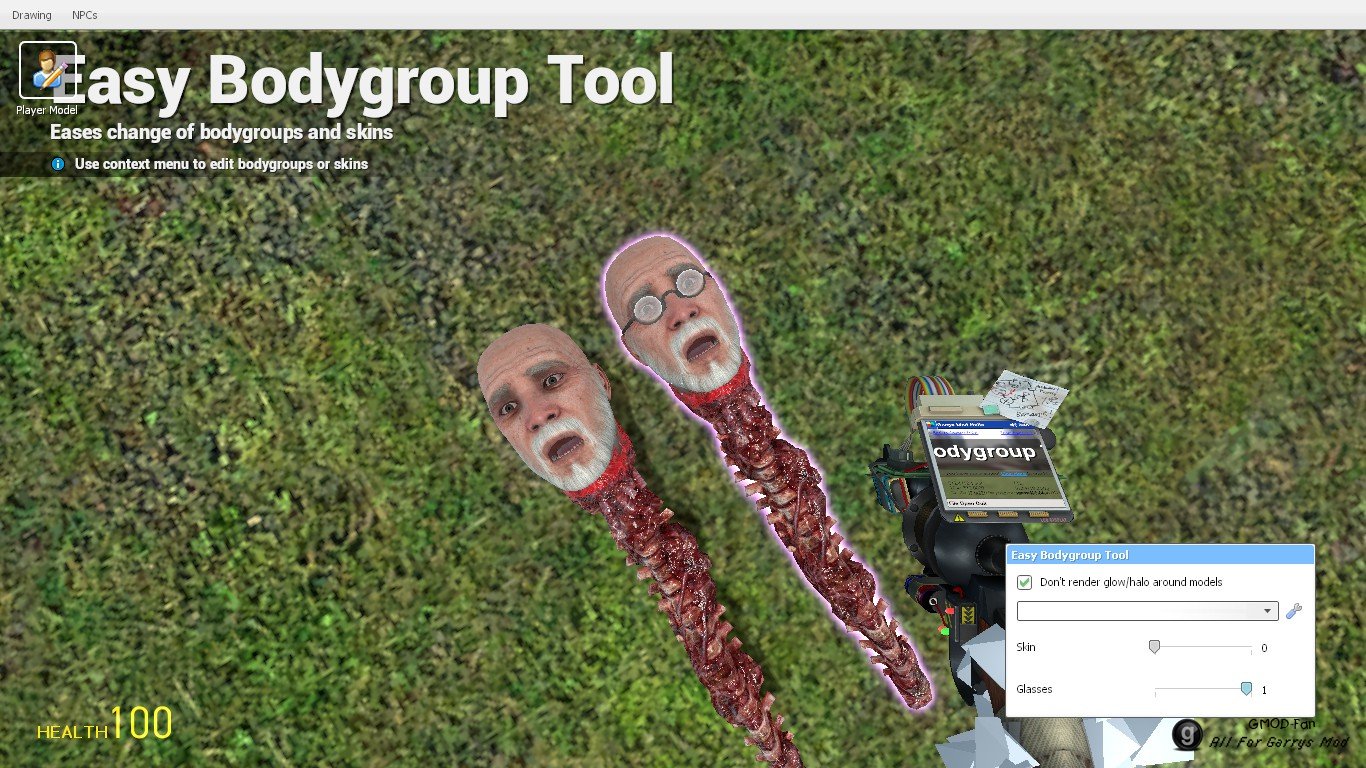Viewport: 1366px width, 768px height.
Task: Open the Drawing menu
Action: click(31, 15)
